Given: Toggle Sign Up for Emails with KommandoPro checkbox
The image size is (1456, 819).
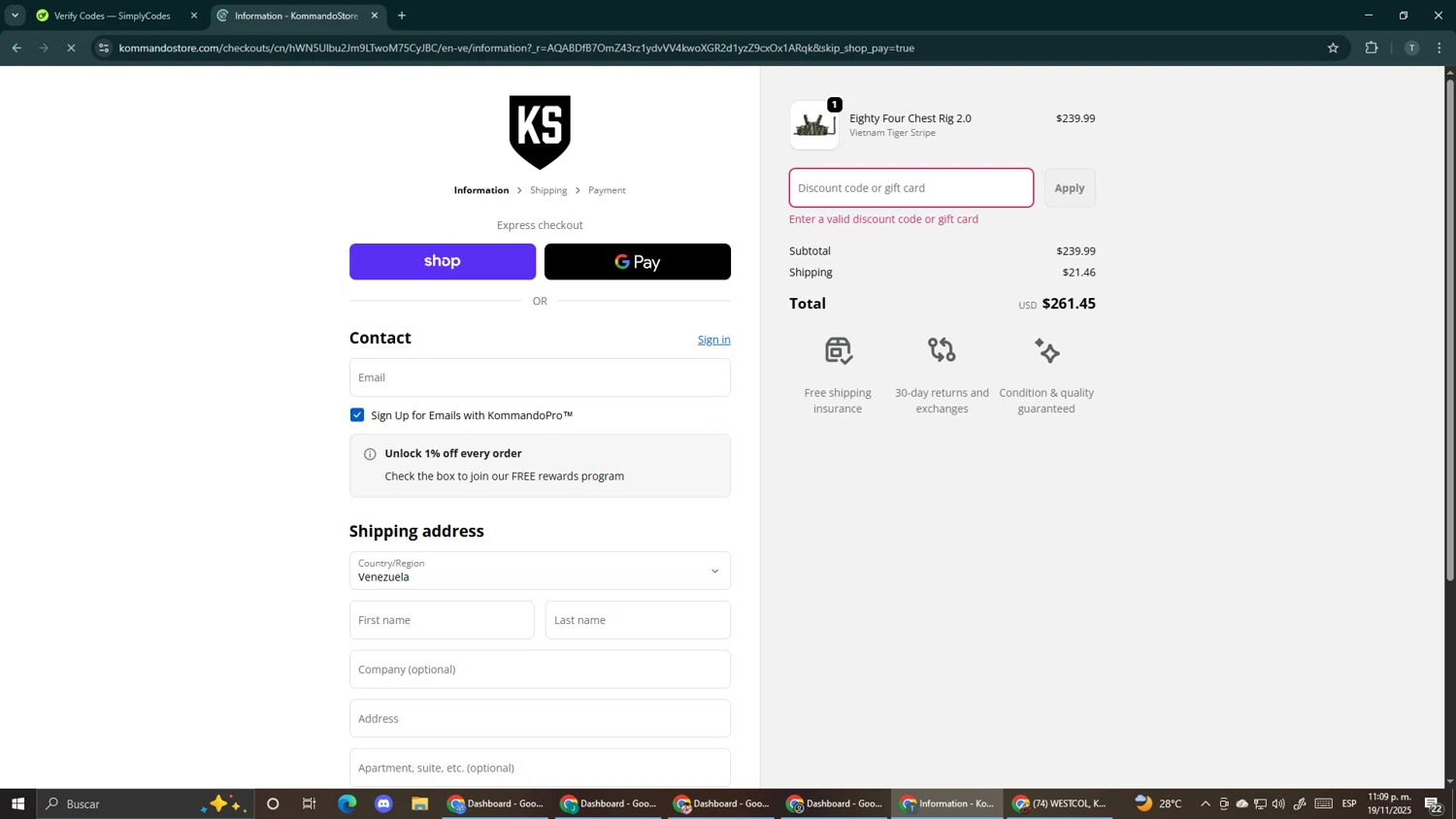Looking at the screenshot, I should (357, 415).
